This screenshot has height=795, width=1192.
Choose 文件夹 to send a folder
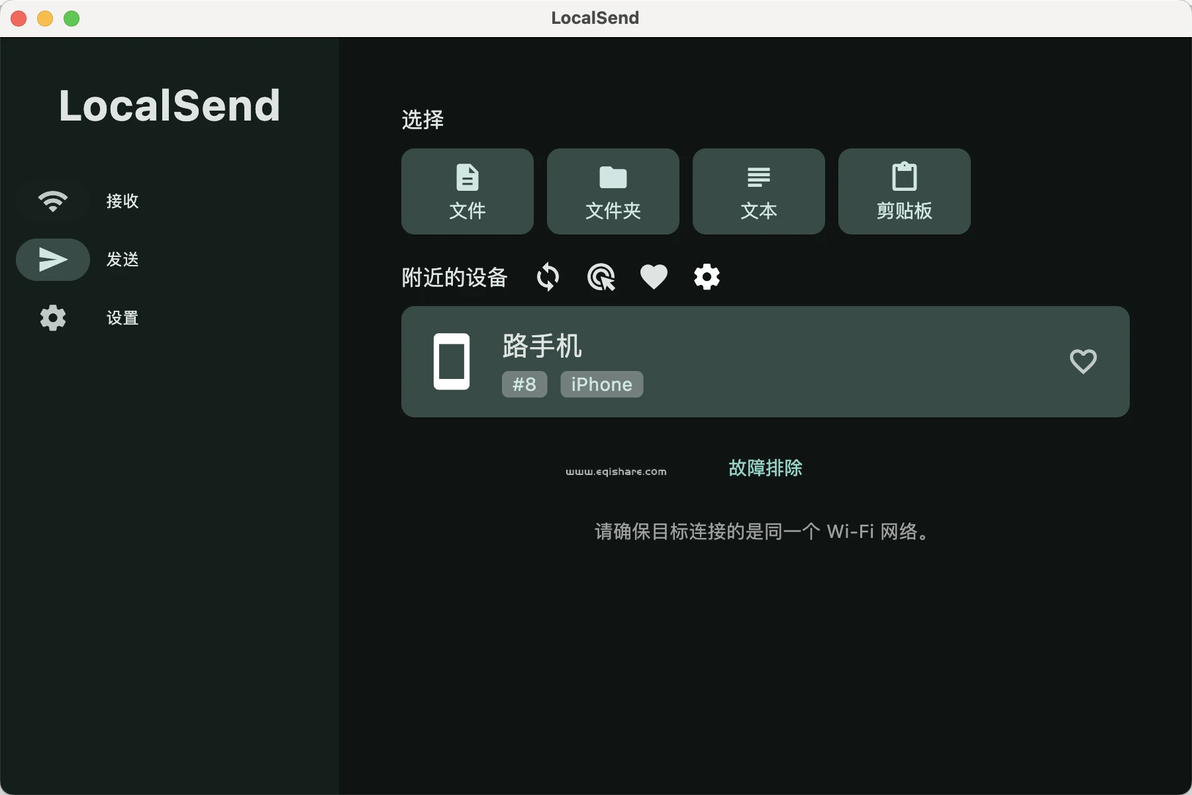click(613, 192)
